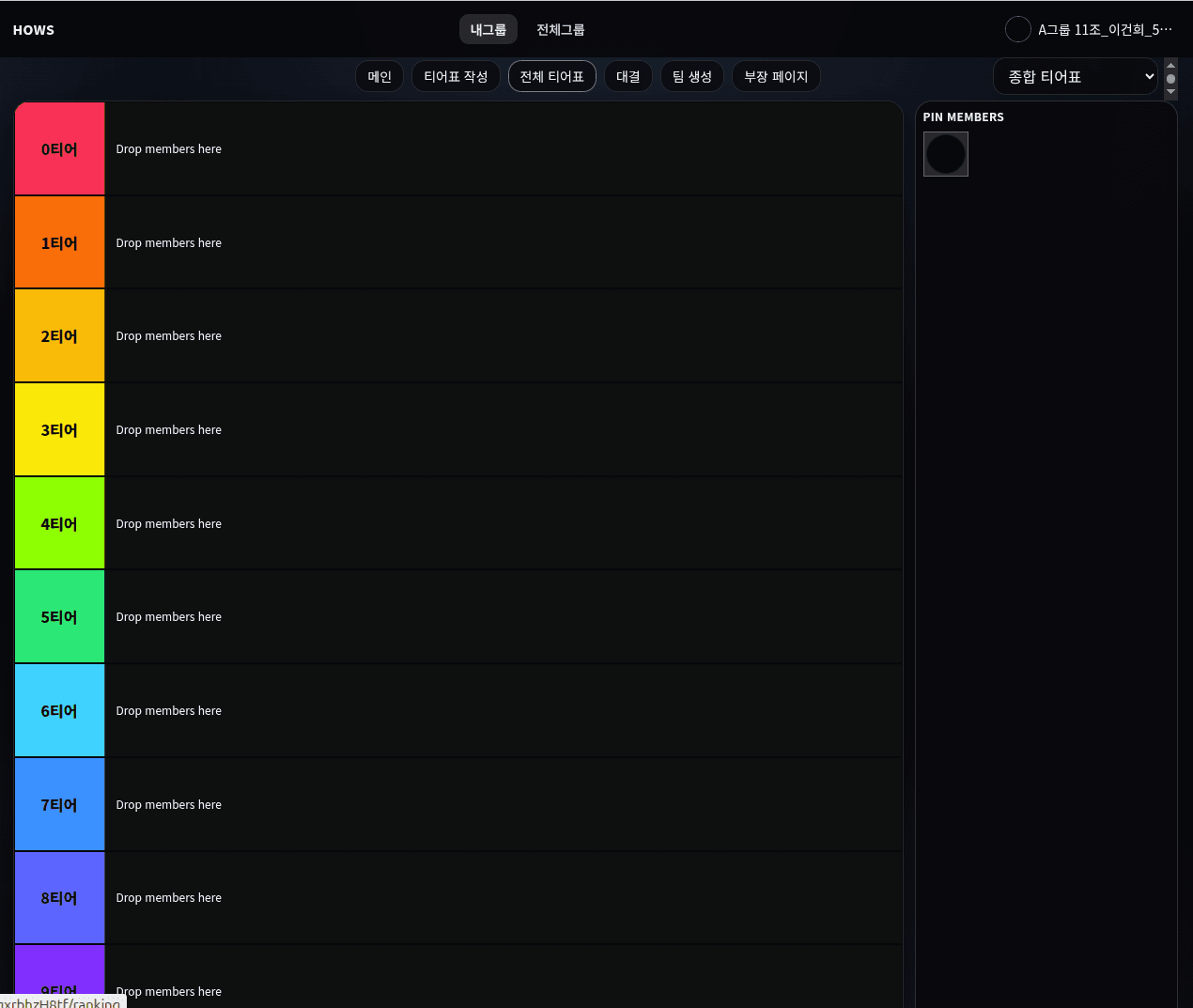This screenshot has height=1008, width=1193.
Task: Switch to the 전체그룹 tab
Action: 561,29
